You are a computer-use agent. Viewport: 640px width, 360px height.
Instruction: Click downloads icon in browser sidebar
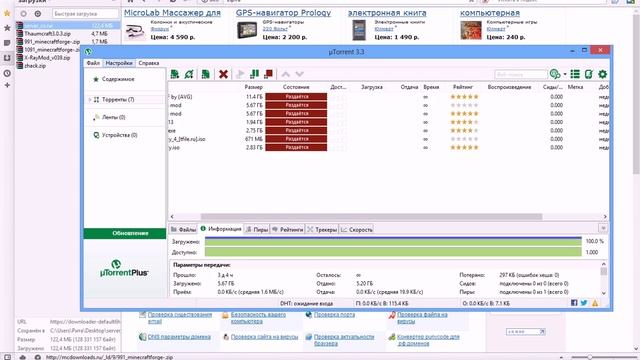click(x=7, y=58)
